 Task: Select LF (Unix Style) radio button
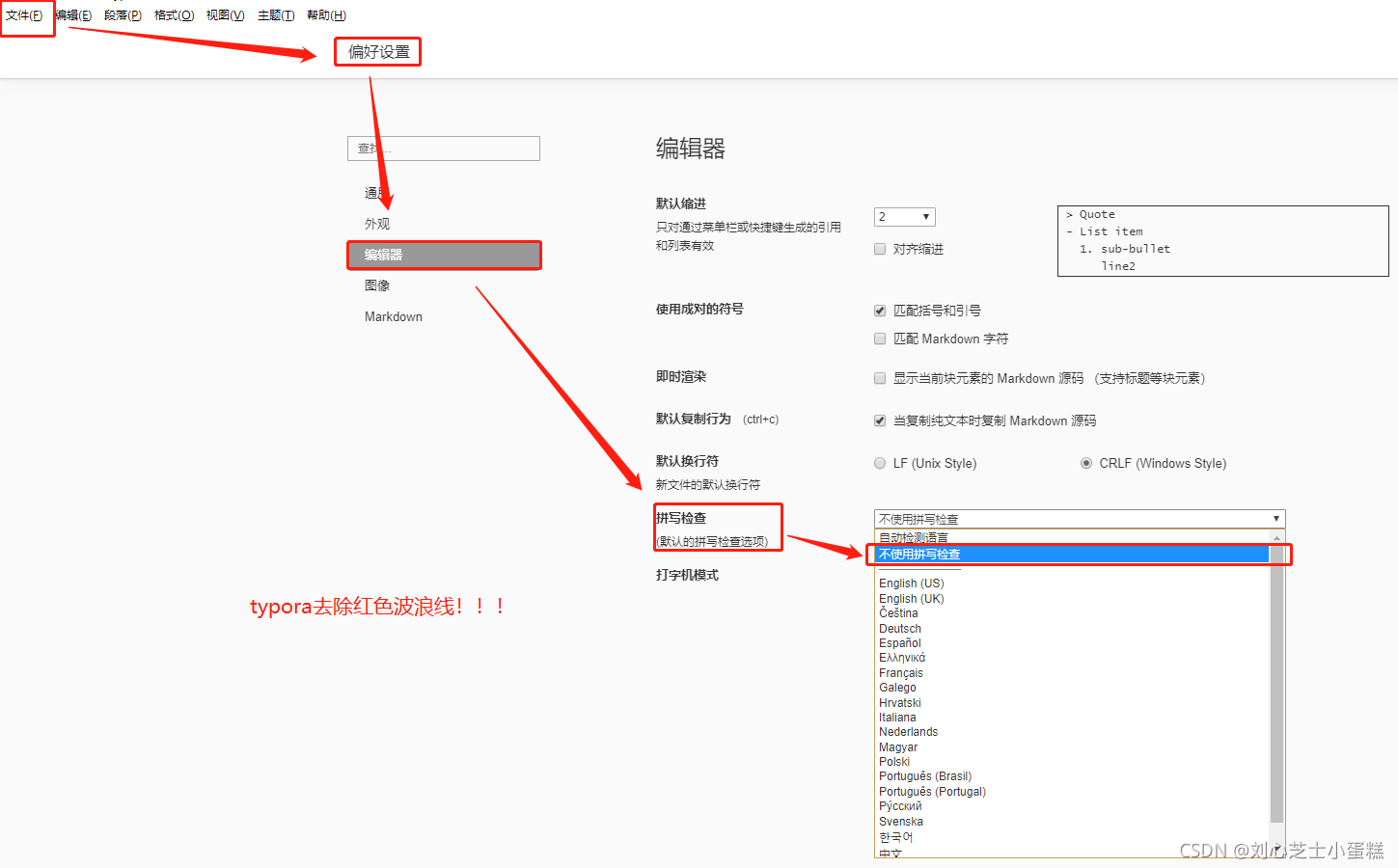[880, 463]
